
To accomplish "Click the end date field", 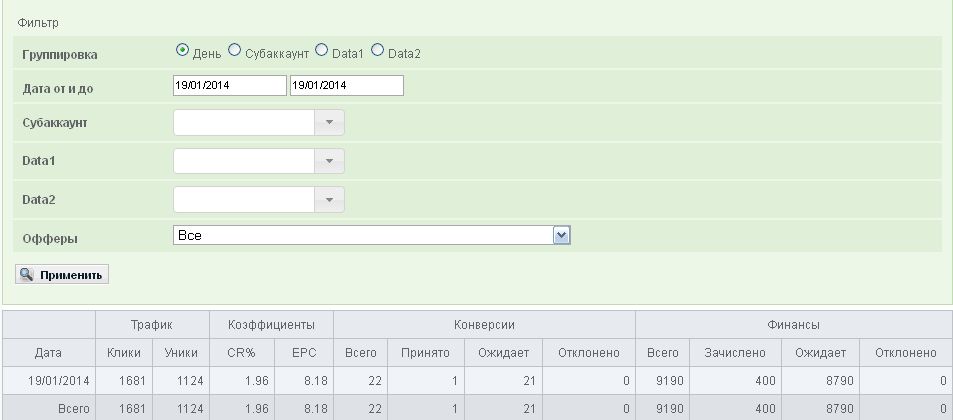I will 346,86.
